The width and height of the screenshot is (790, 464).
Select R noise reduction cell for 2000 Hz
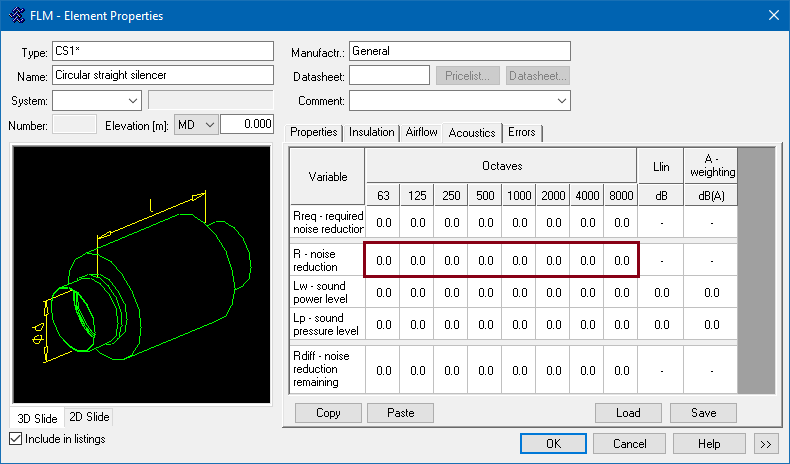coord(553,260)
